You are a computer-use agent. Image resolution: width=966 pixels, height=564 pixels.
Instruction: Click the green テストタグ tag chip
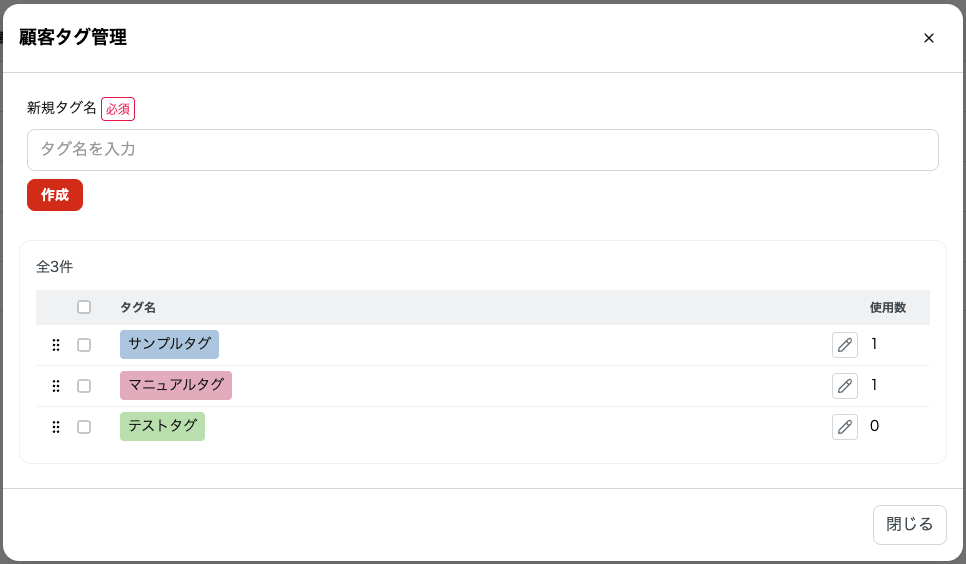click(162, 426)
